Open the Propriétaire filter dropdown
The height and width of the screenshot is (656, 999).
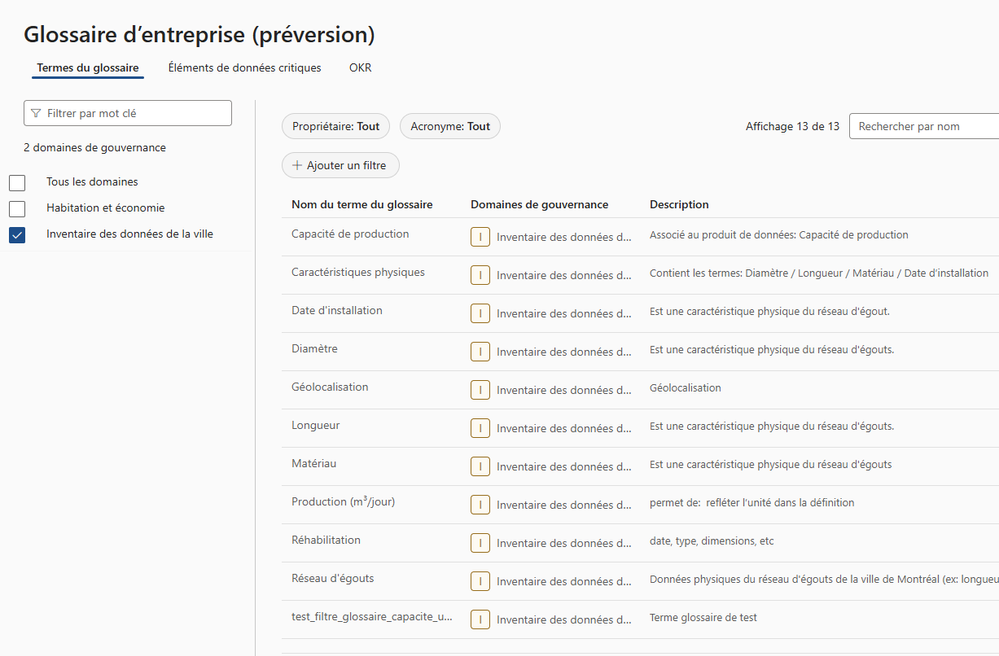pyautogui.click(x=335, y=127)
